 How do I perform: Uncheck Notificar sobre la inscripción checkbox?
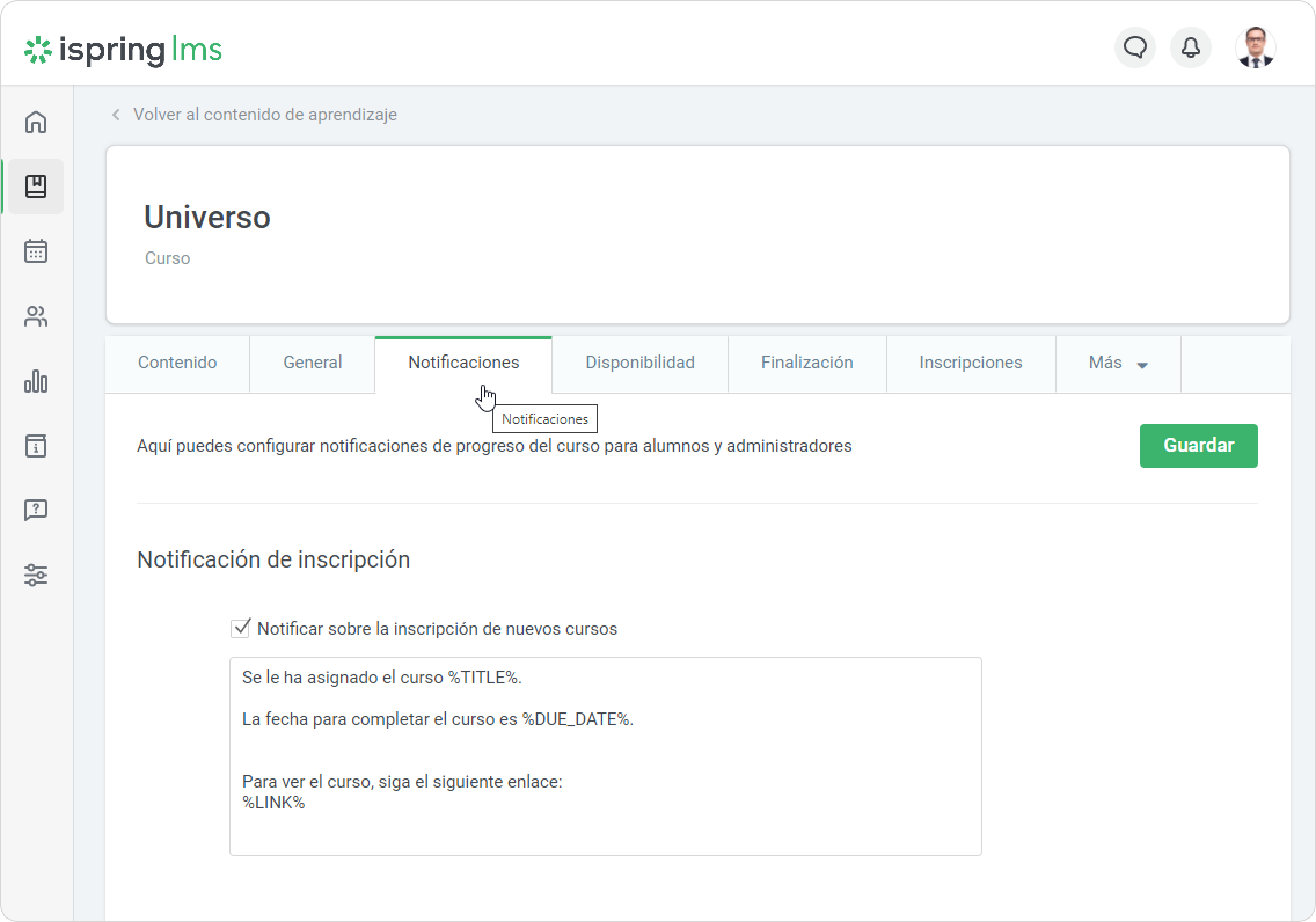pyautogui.click(x=240, y=628)
